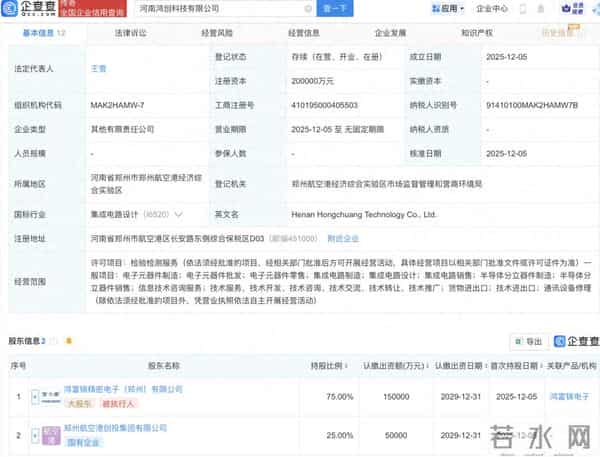Select registered capital 200000万元 value
The image size is (600, 457).
point(312,81)
